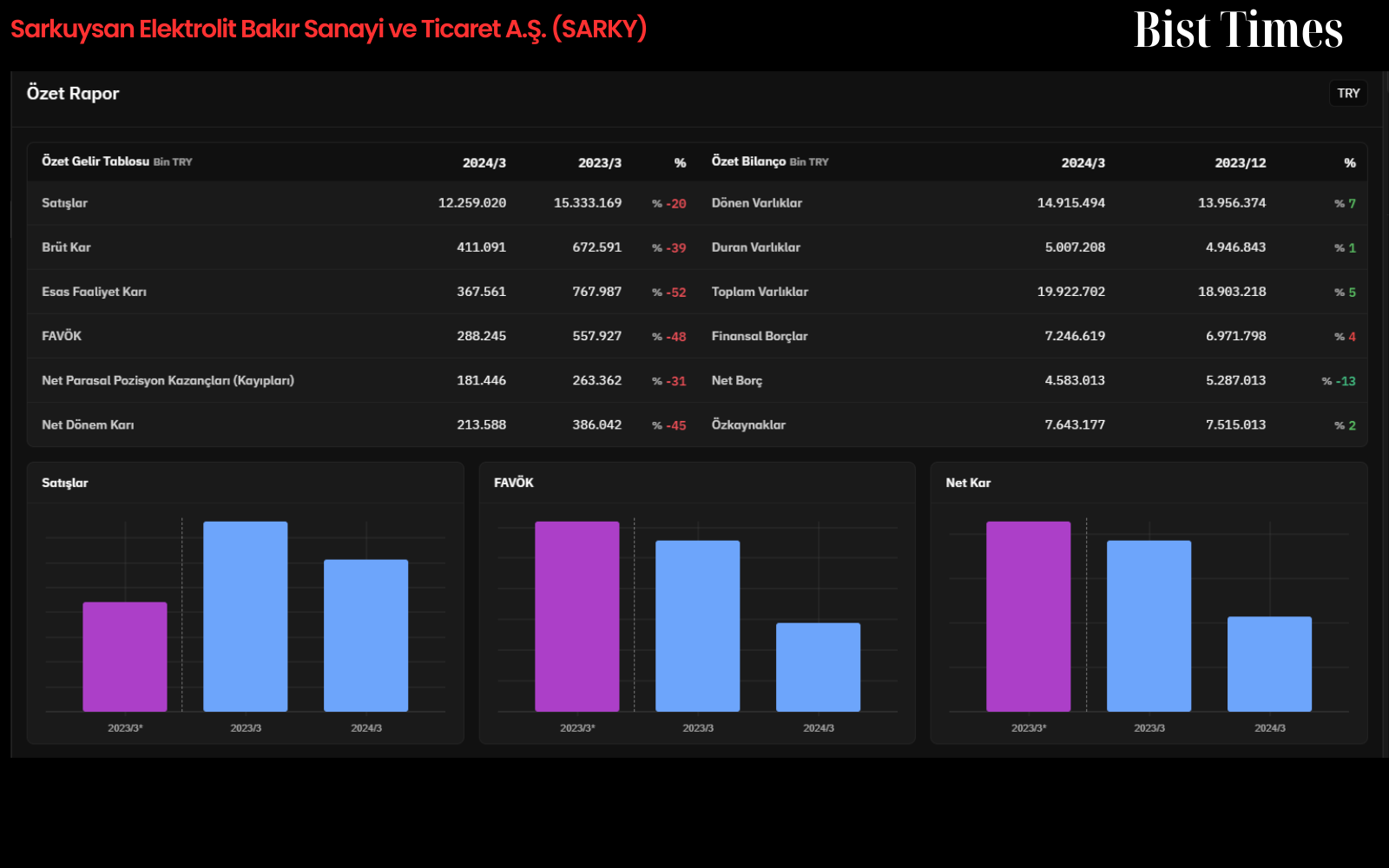Click the Bist Times logo
The width and height of the screenshot is (1389, 868).
tap(1239, 30)
